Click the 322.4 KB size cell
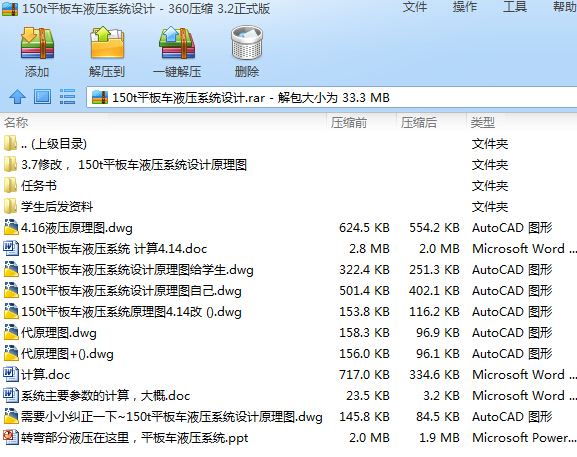Screen dimensions: 577x457 (x=364, y=270)
